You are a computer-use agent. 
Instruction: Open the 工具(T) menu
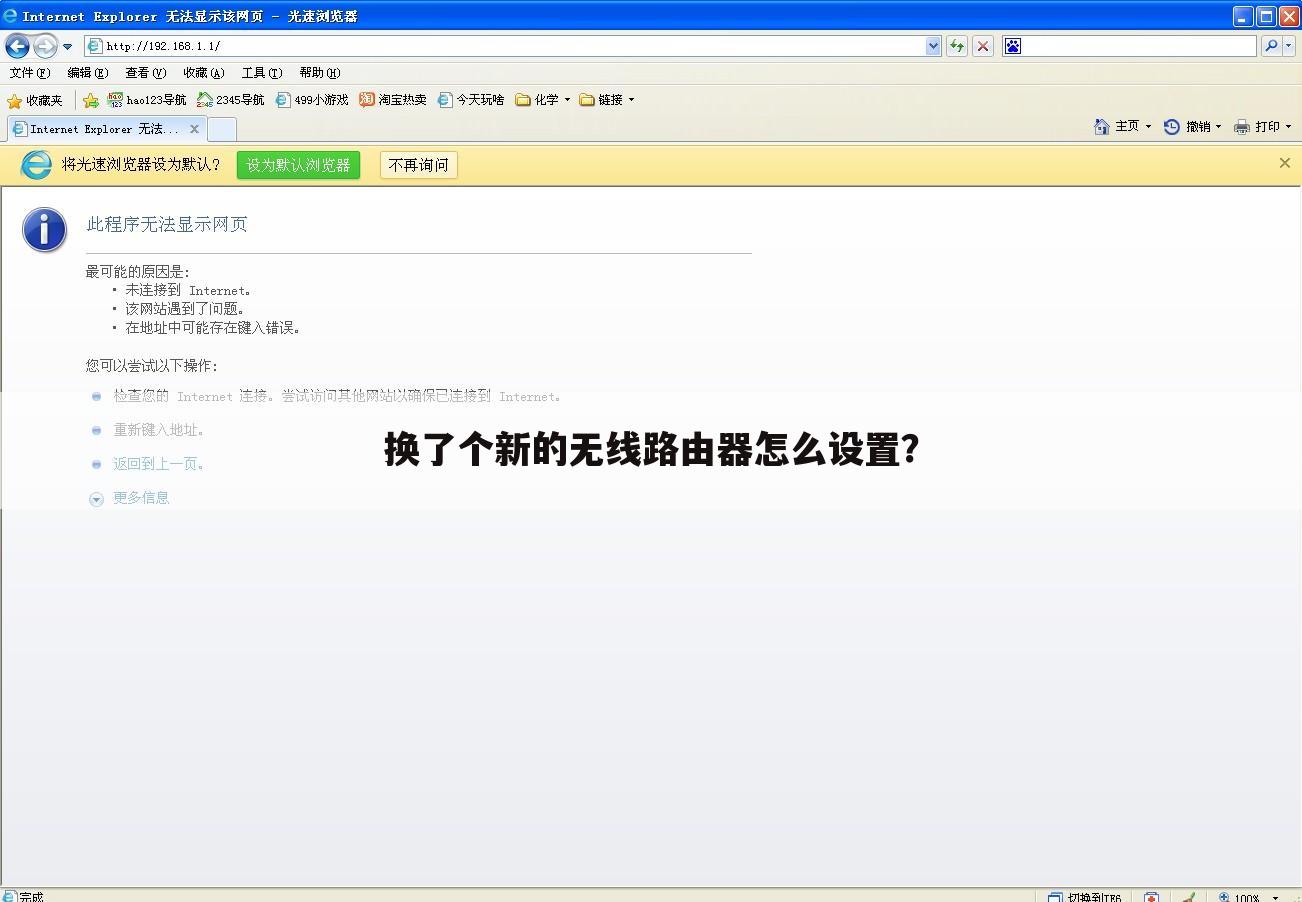[x=262, y=73]
